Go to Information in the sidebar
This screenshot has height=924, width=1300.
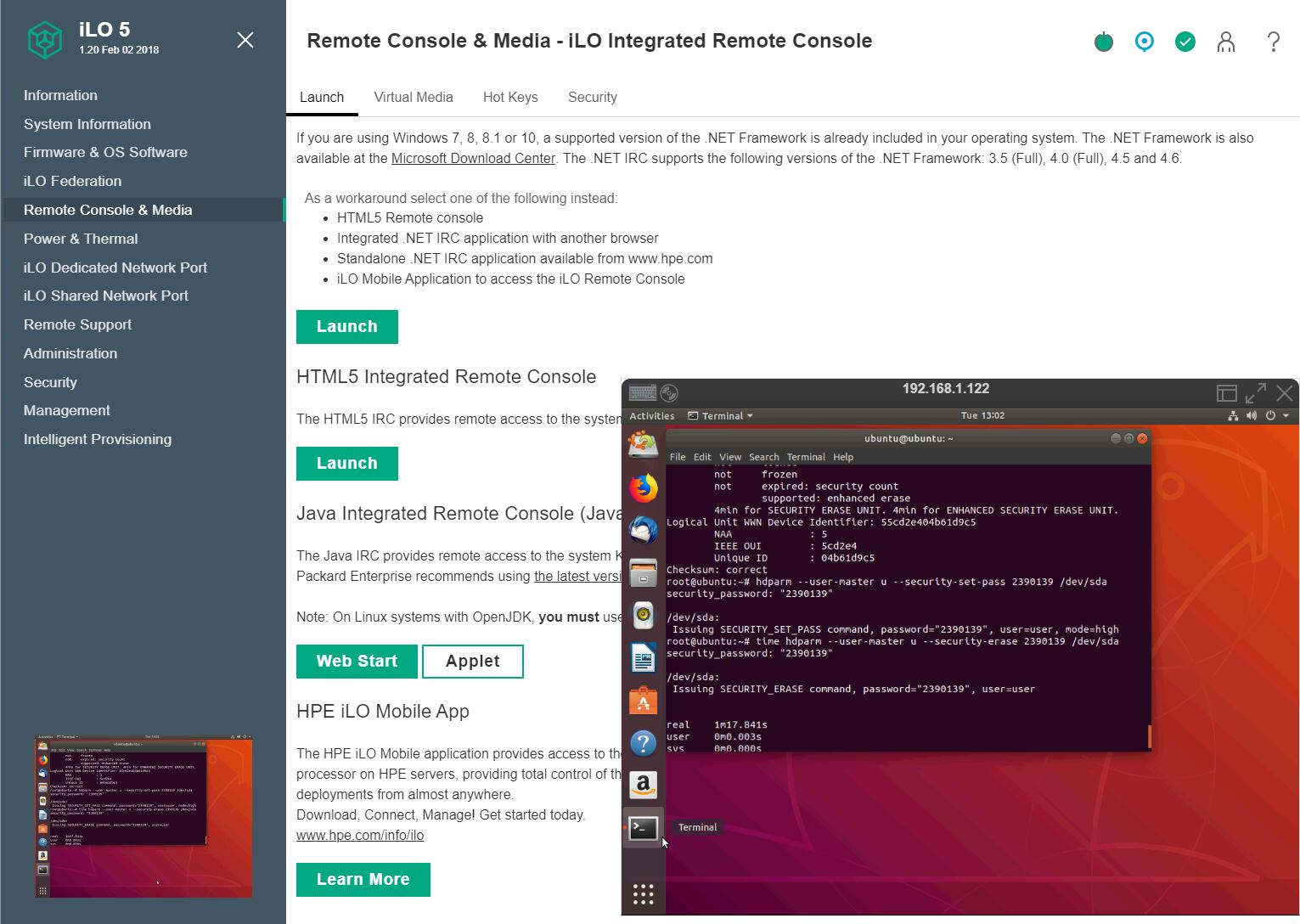(x=60, y=95)
